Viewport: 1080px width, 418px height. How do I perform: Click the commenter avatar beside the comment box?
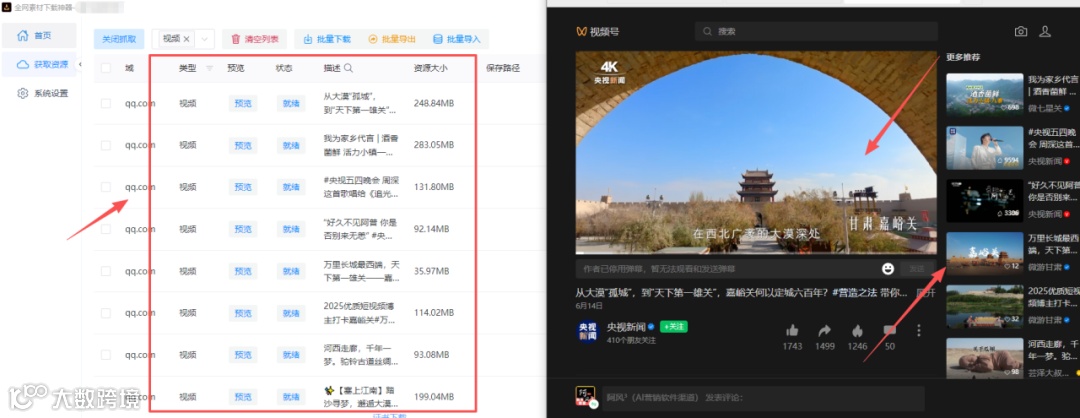click(x=585, y=397)
